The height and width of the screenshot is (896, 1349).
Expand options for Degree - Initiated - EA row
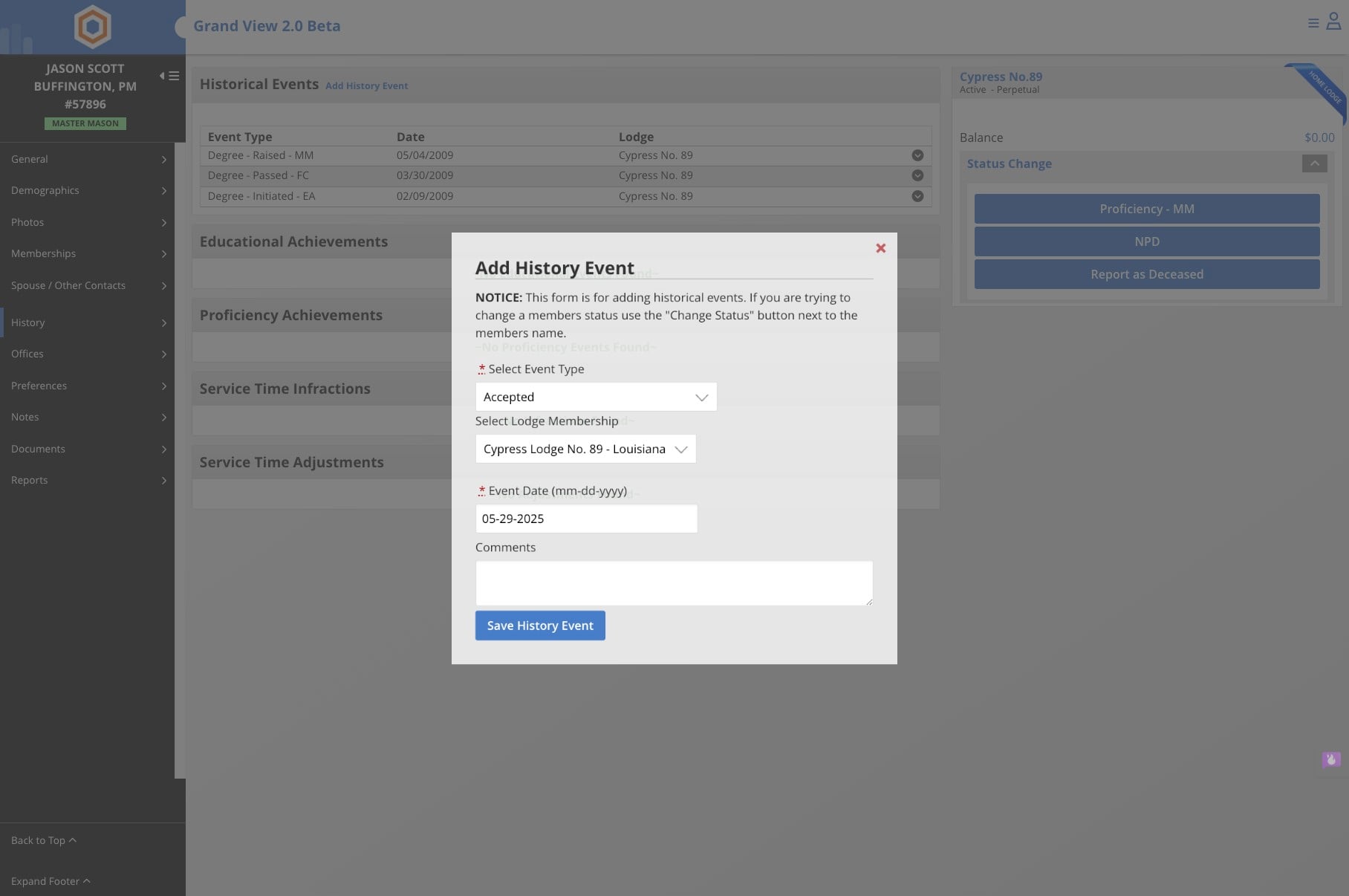point(917,196)
